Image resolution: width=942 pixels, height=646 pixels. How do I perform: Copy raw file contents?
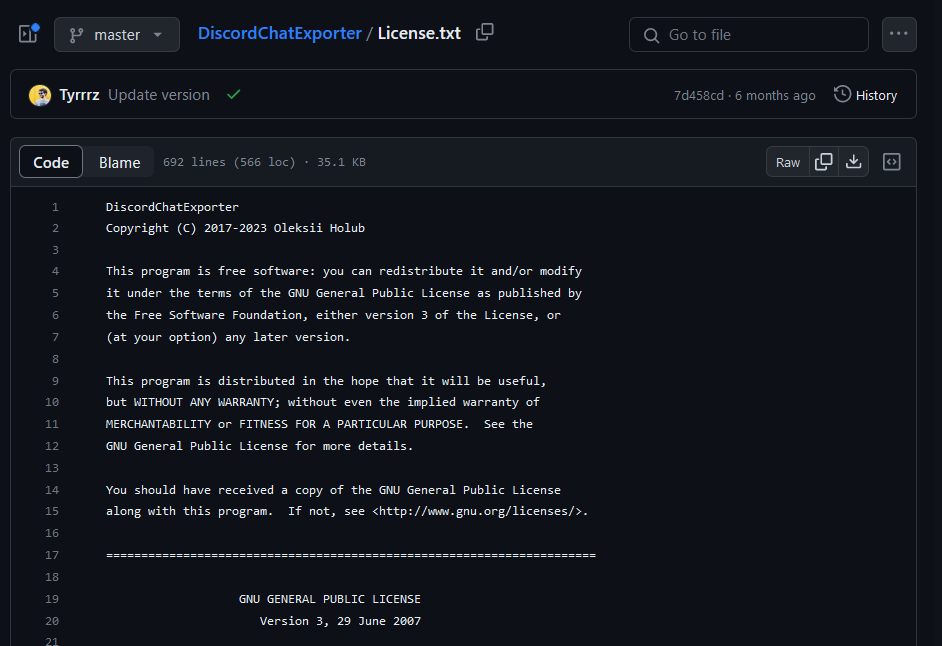coord(824,162)
